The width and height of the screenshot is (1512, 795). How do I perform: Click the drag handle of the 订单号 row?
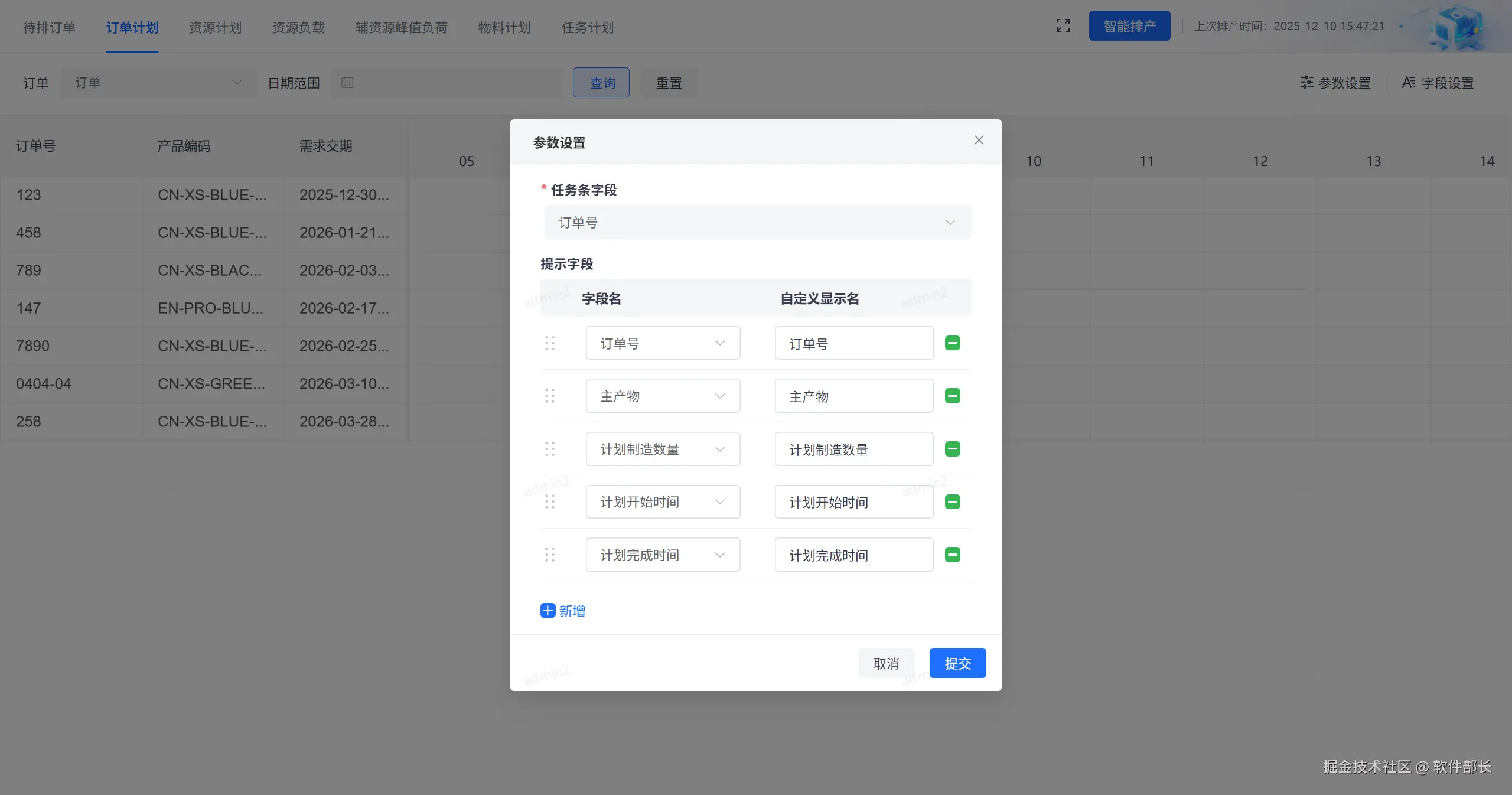click(x=550, y=343)
